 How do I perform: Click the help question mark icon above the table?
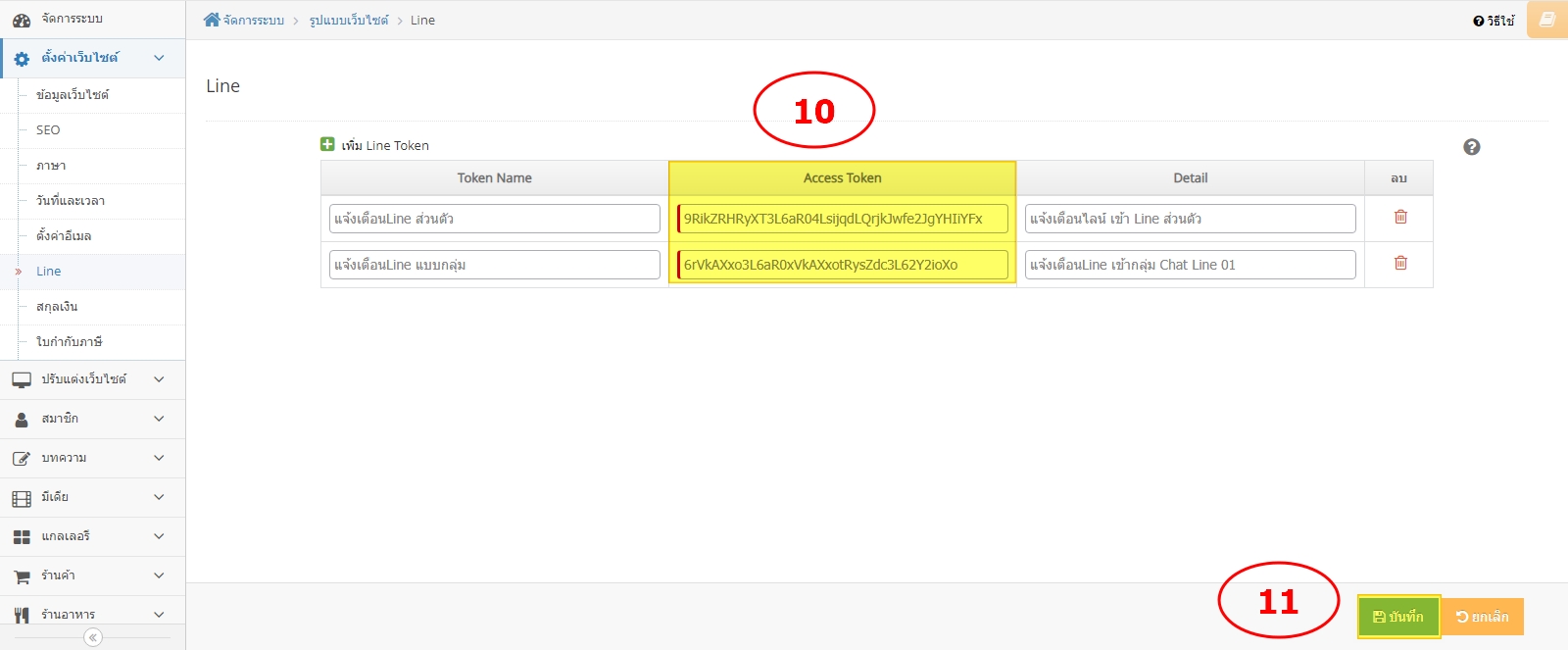click(1471, 147)
